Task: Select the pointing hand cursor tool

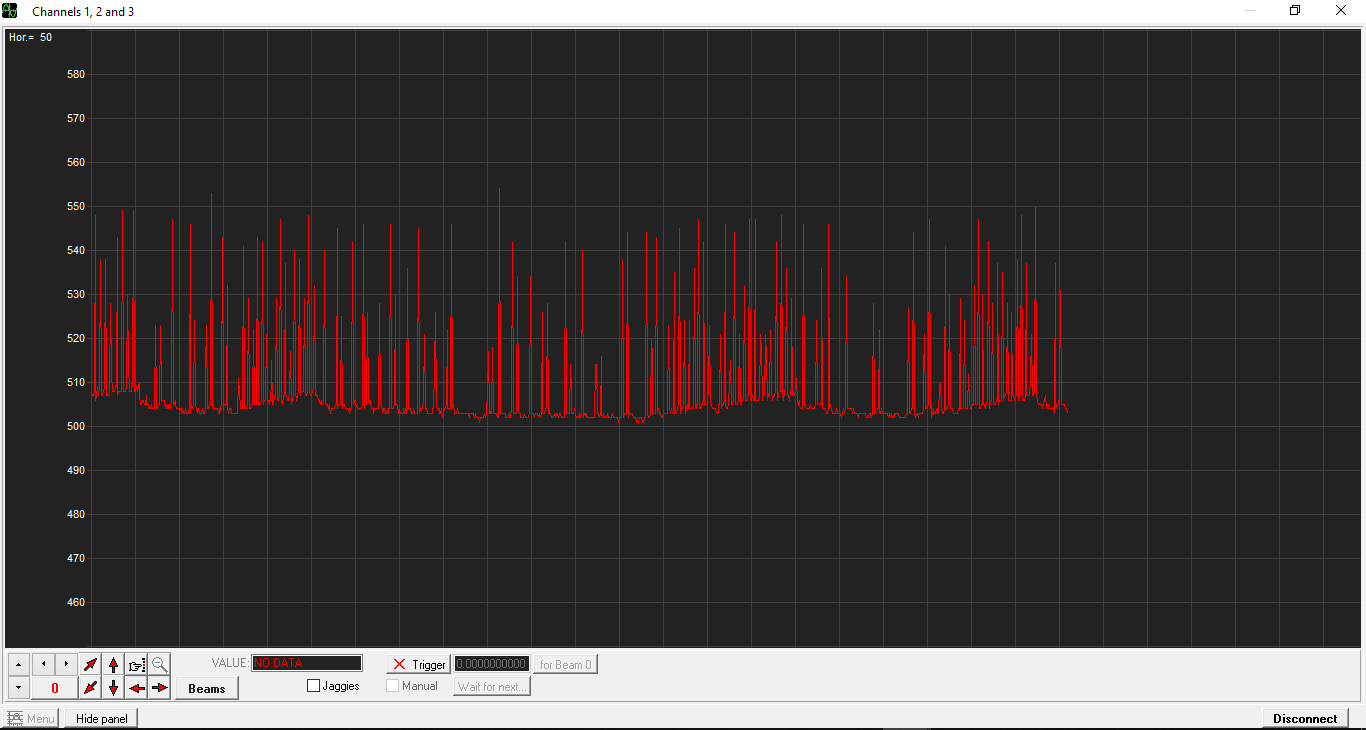Action: coord(137,664)
